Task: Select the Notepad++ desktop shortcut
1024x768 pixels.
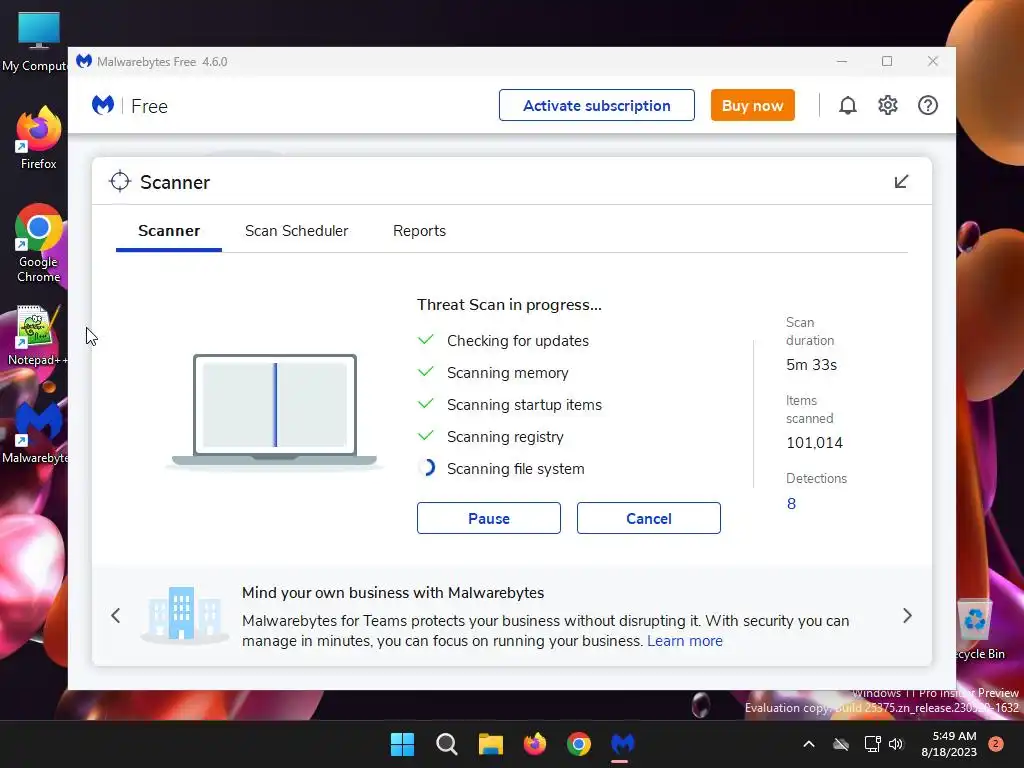Action: coord(38,336)
